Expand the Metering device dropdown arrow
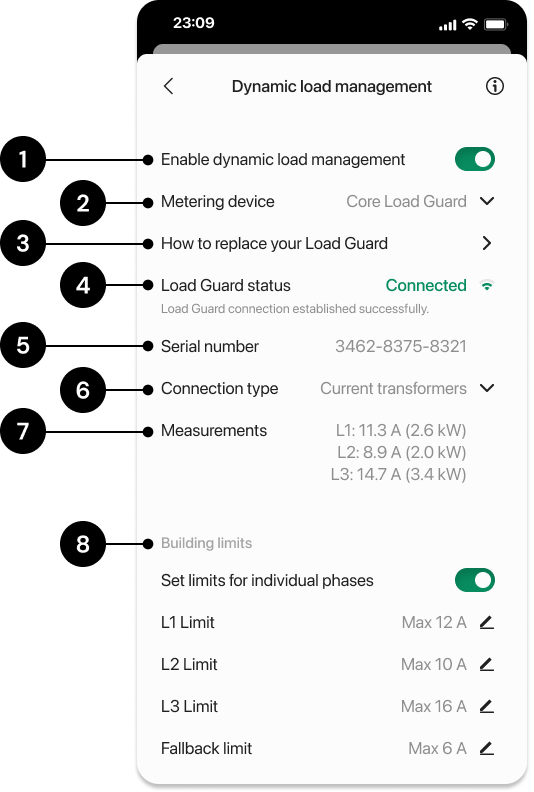 point(487,201)
